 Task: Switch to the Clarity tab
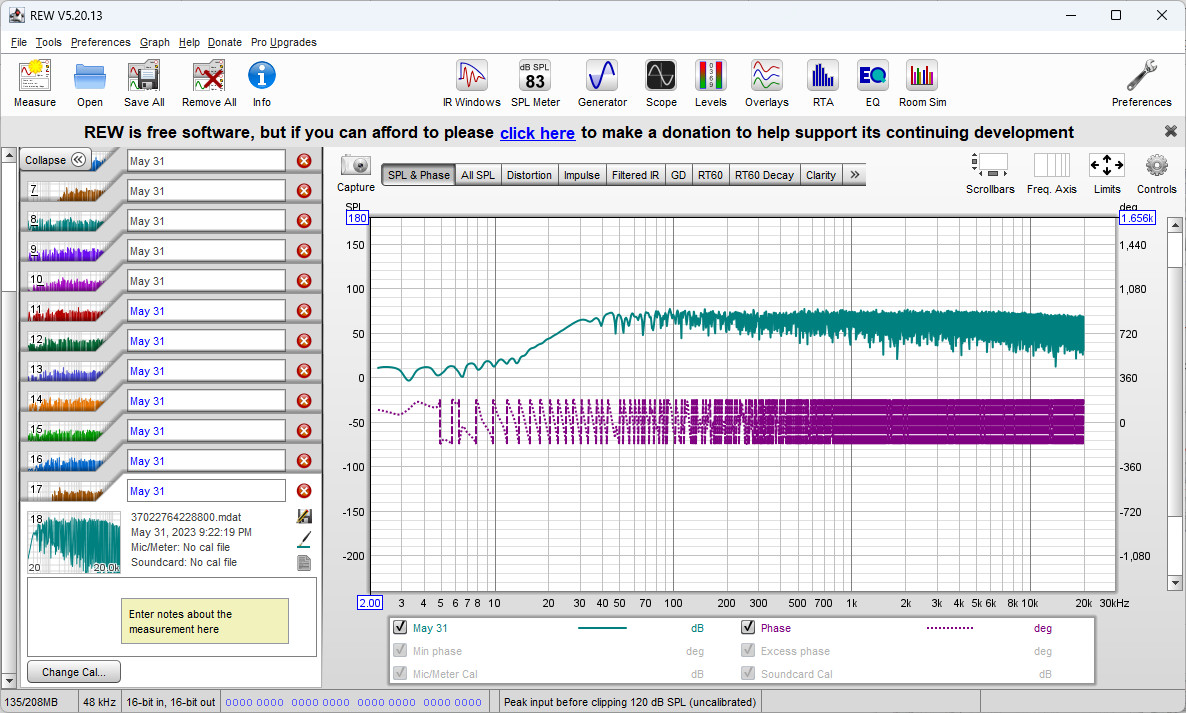(x=821, y=175)
